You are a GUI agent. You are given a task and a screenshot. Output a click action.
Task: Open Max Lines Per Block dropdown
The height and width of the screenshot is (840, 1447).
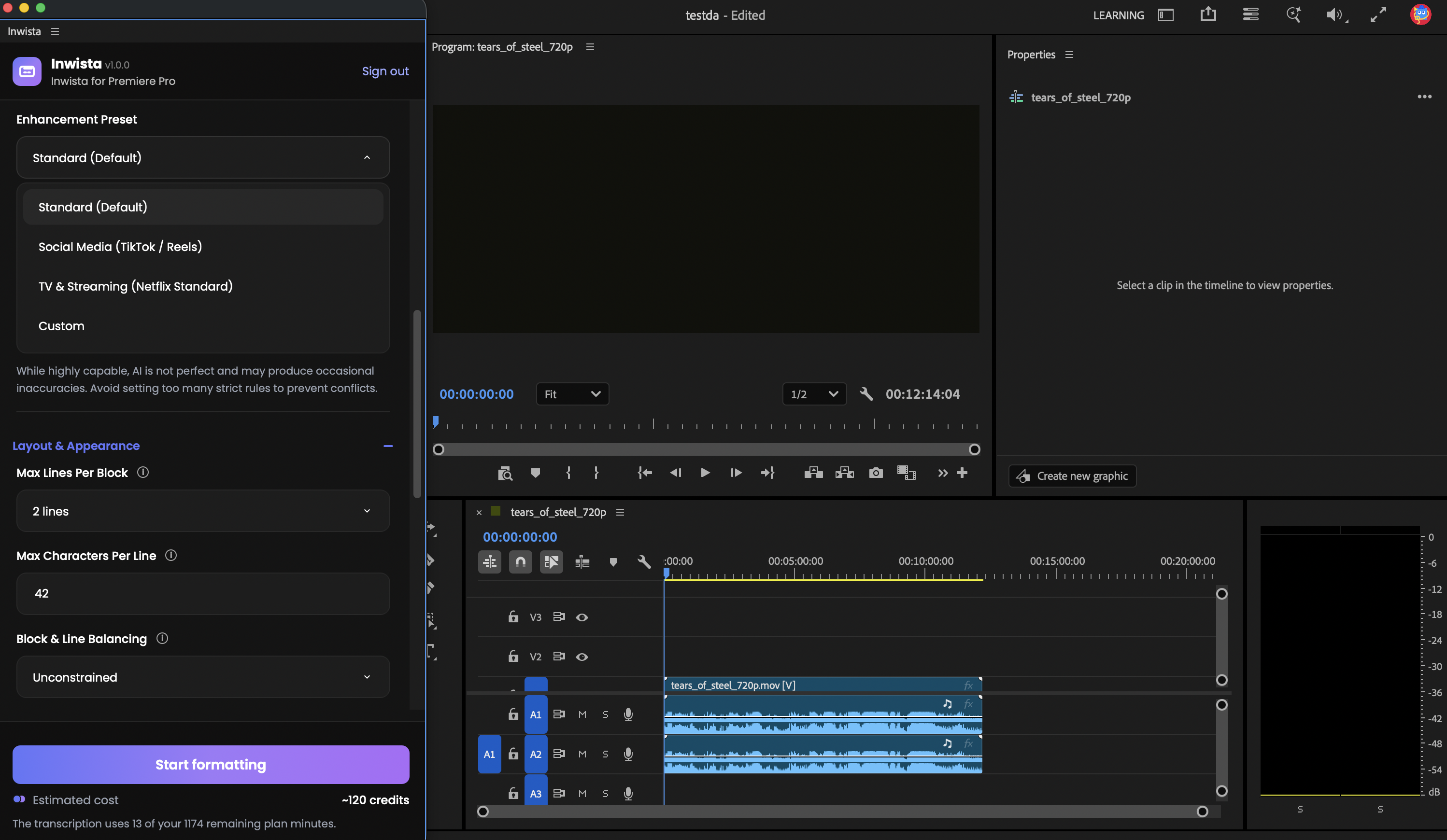click(x=203, y=511)
